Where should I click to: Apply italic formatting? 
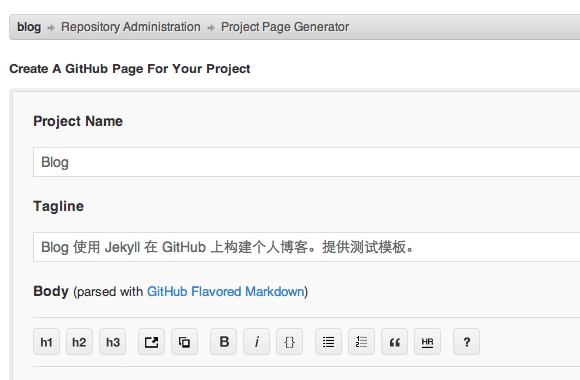pos(256,342)
